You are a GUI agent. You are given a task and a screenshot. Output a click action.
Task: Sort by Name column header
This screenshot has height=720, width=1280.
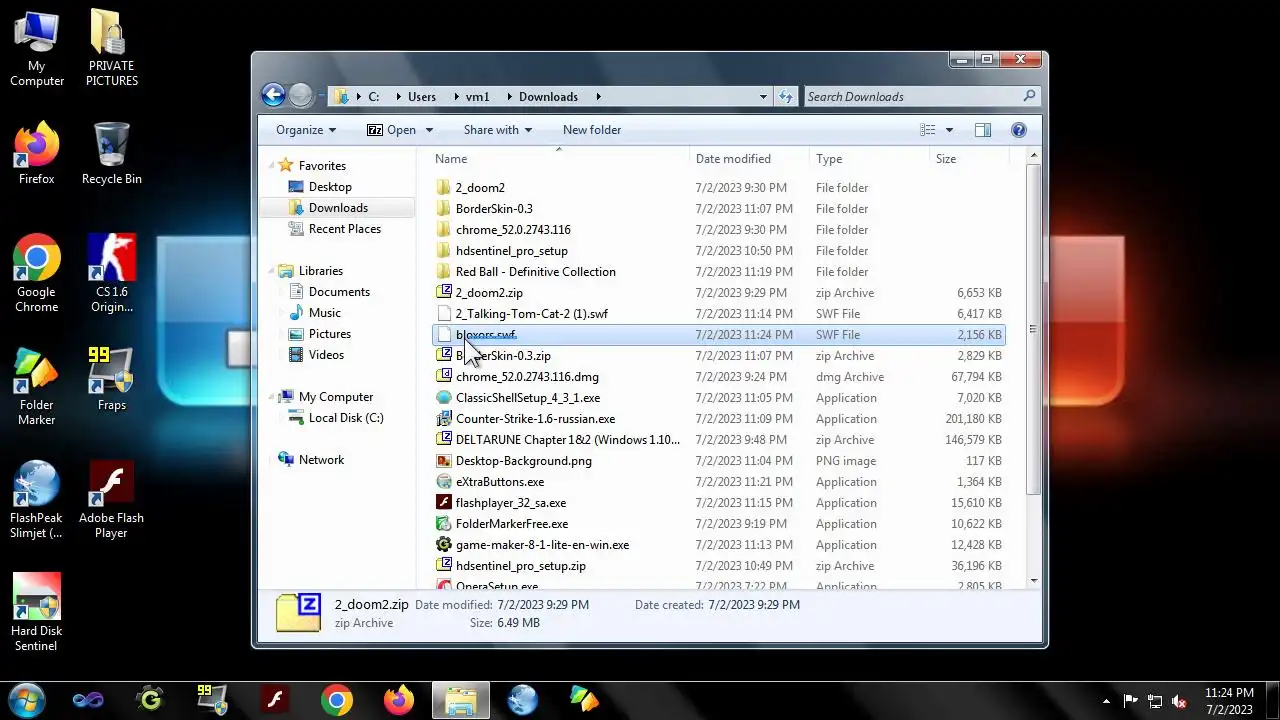pyautogui.click(x=559, y=159)
